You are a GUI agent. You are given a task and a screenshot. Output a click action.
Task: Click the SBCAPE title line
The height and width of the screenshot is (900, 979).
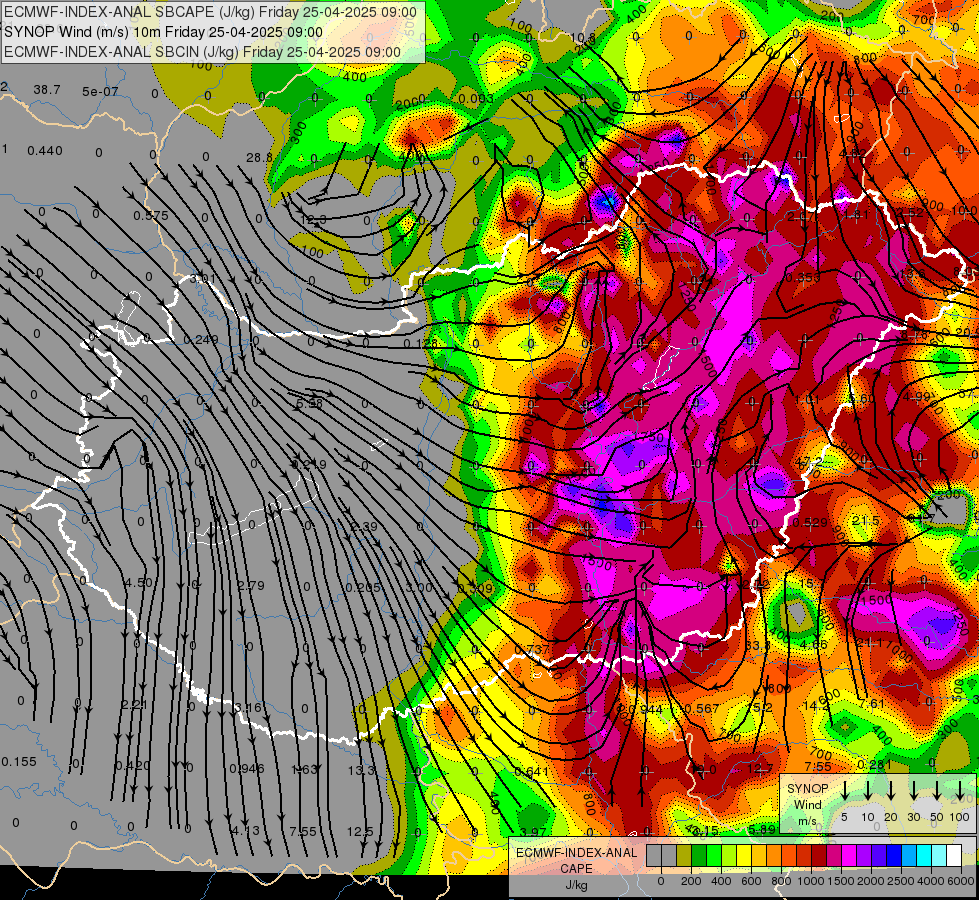210,12
